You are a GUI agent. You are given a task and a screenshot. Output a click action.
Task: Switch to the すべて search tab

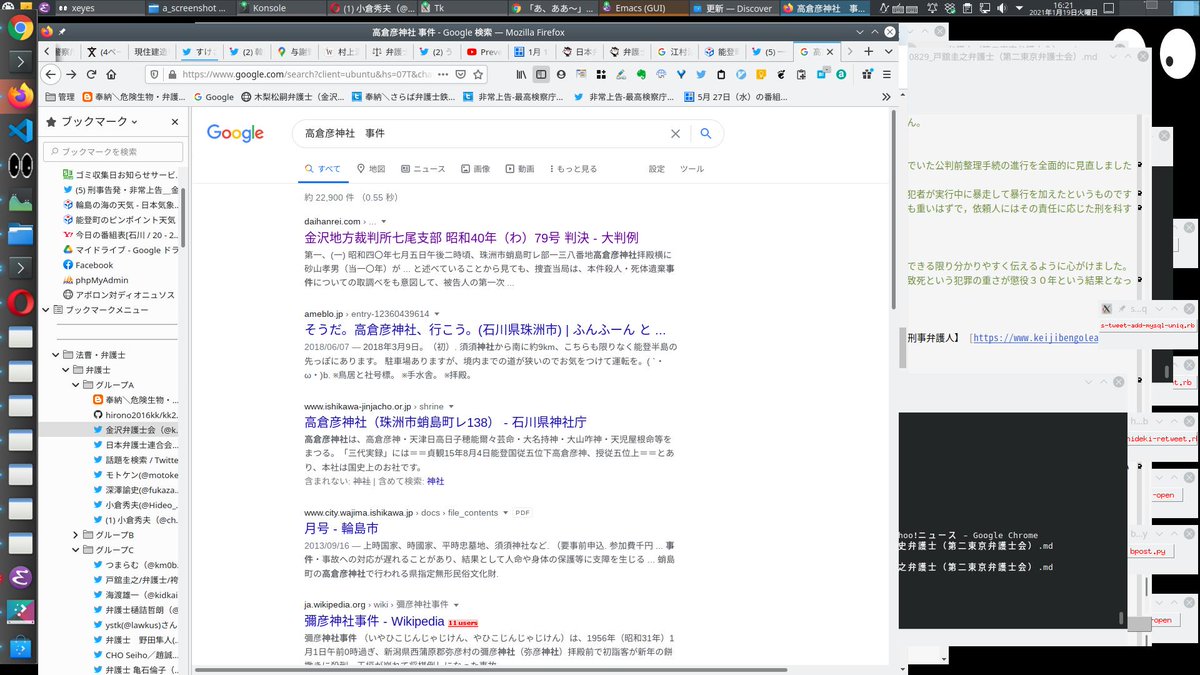tap(322, 169)
